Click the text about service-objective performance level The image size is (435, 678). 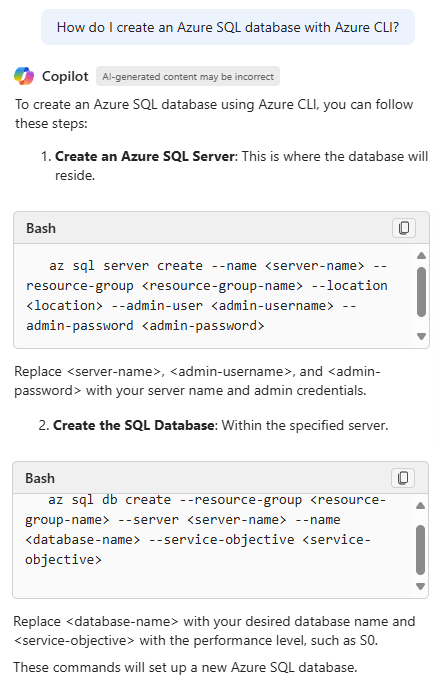click(214, 631)
